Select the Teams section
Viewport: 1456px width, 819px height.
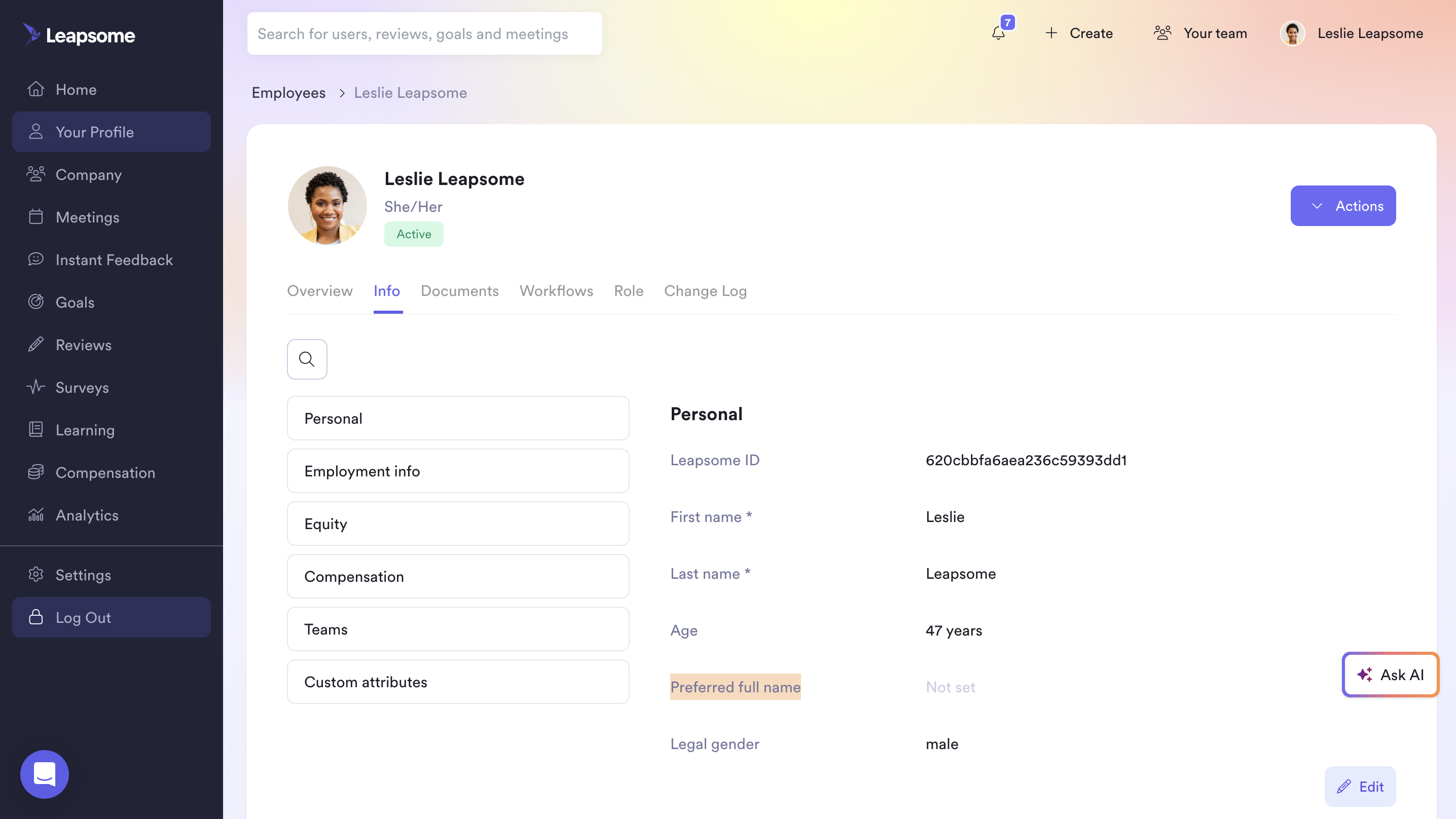click(x=458, y=629)
